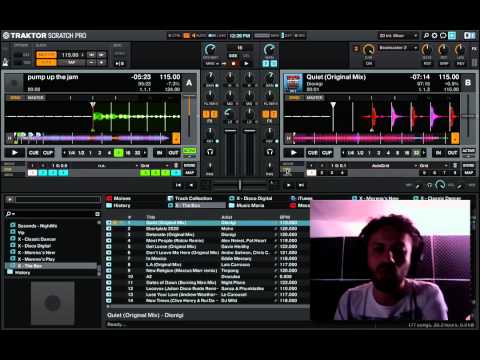Toggle the SYNC indicator on Deck A
Screen dimensions: 480x360
tap(16, 98)
